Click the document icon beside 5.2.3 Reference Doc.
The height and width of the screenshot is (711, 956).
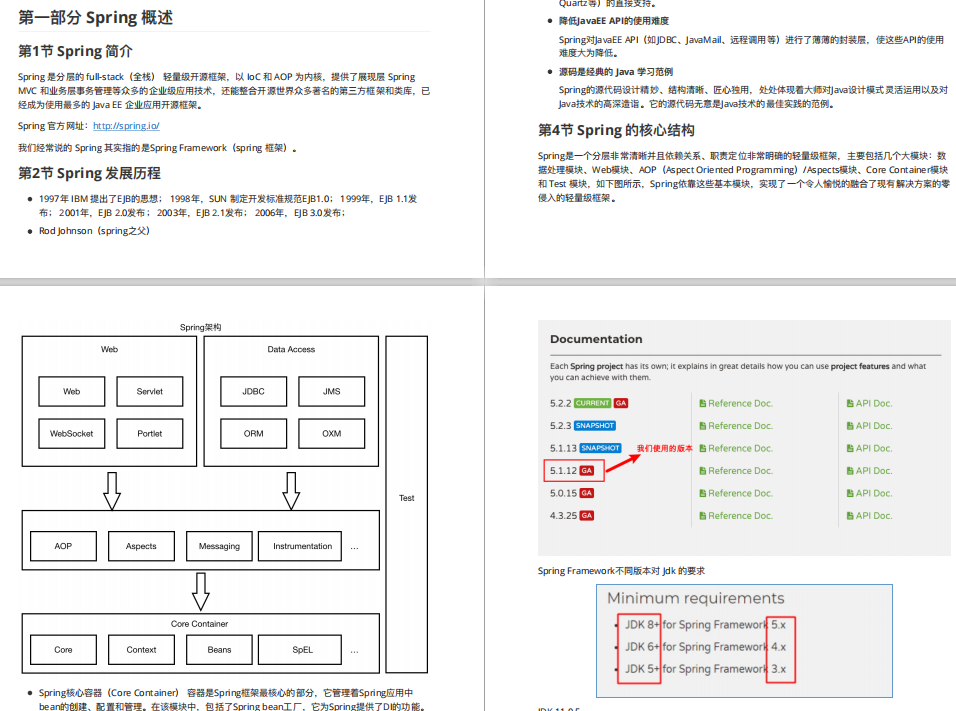tap(702, 426)
